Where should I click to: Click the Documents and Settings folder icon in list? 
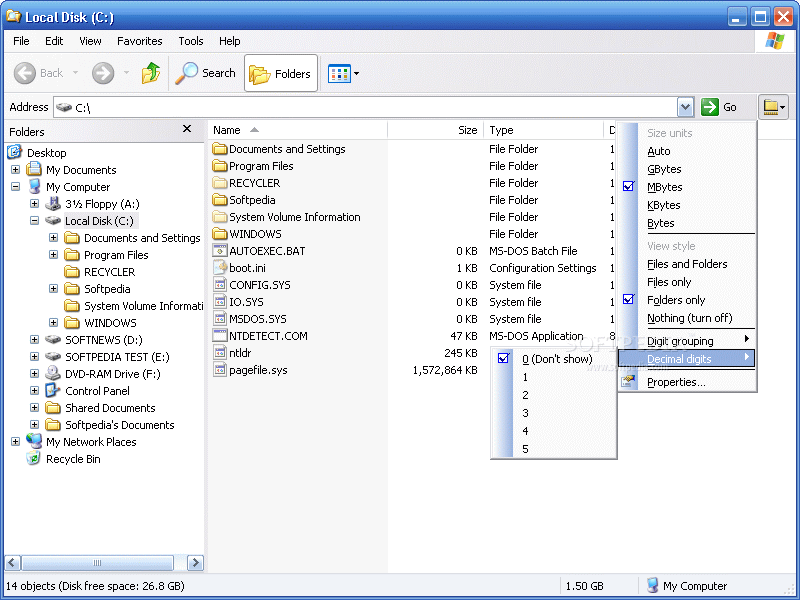(x=219, y=149)
